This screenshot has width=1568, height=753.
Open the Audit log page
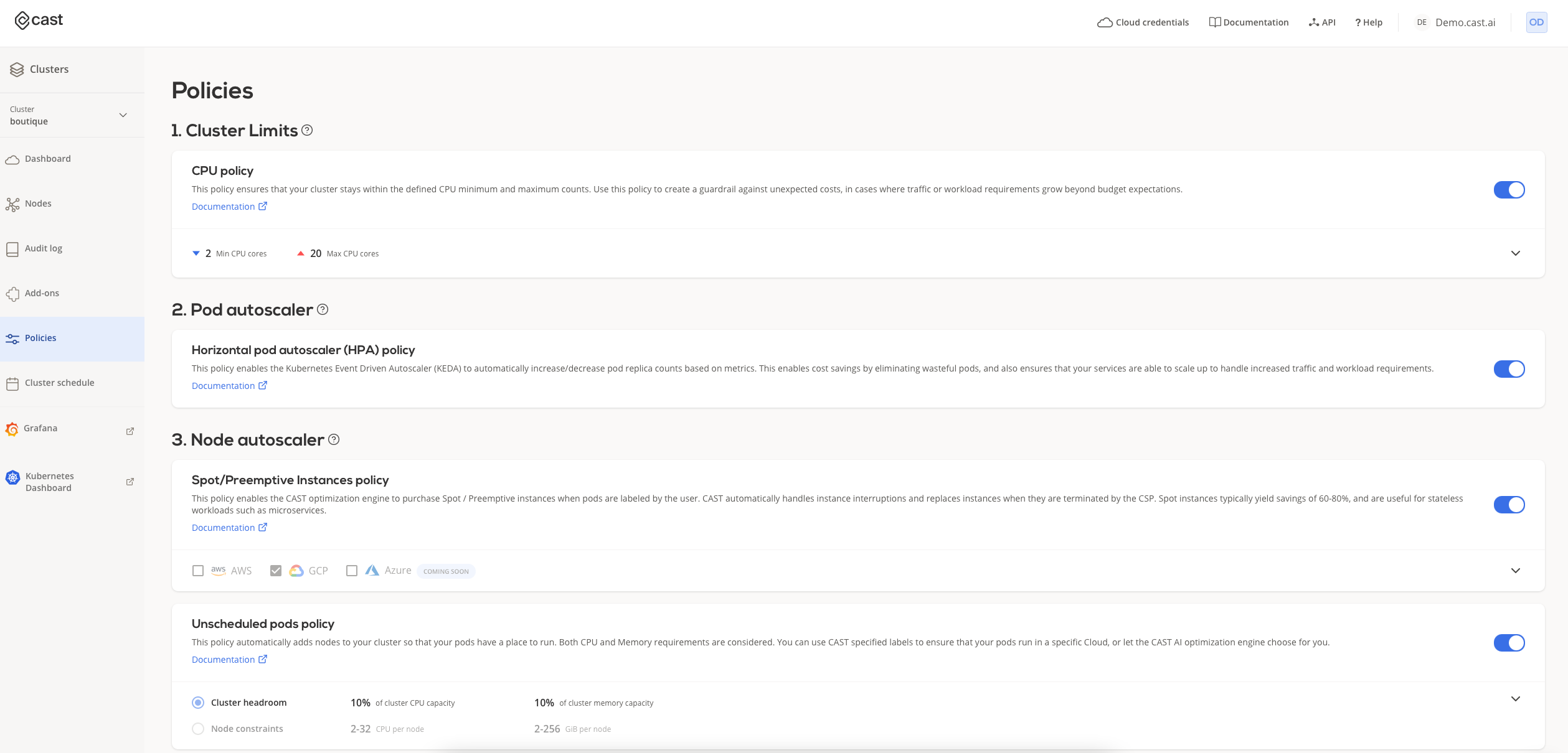(43, 248)
